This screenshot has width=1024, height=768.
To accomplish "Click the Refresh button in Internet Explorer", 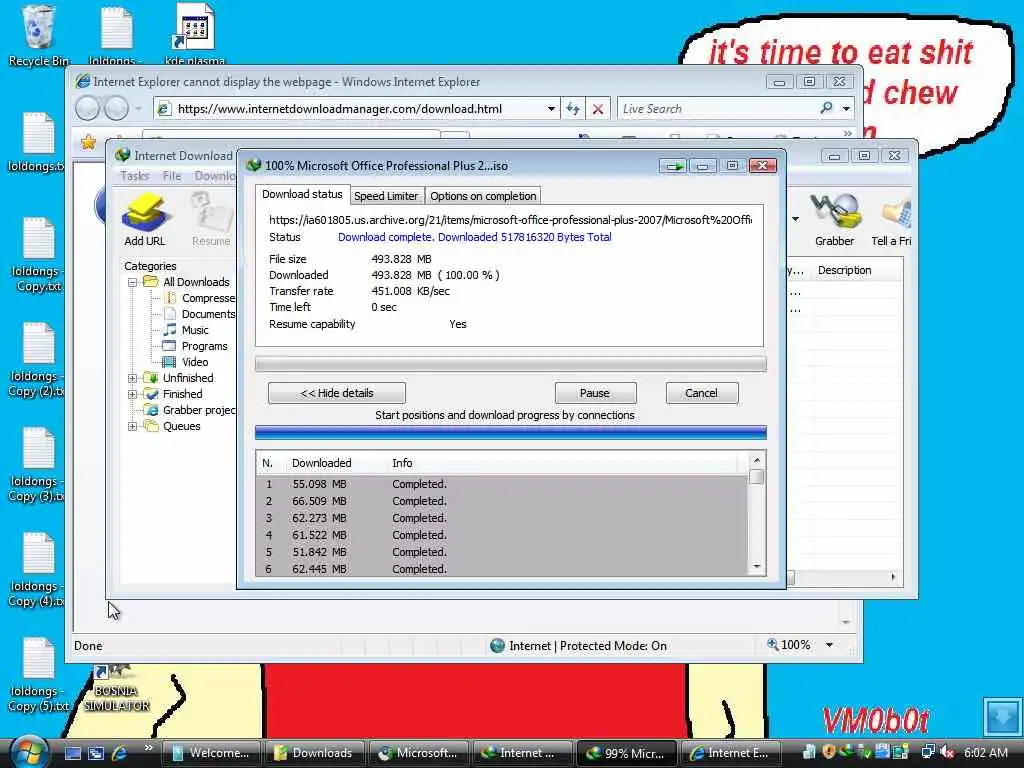I will (573, 109).
